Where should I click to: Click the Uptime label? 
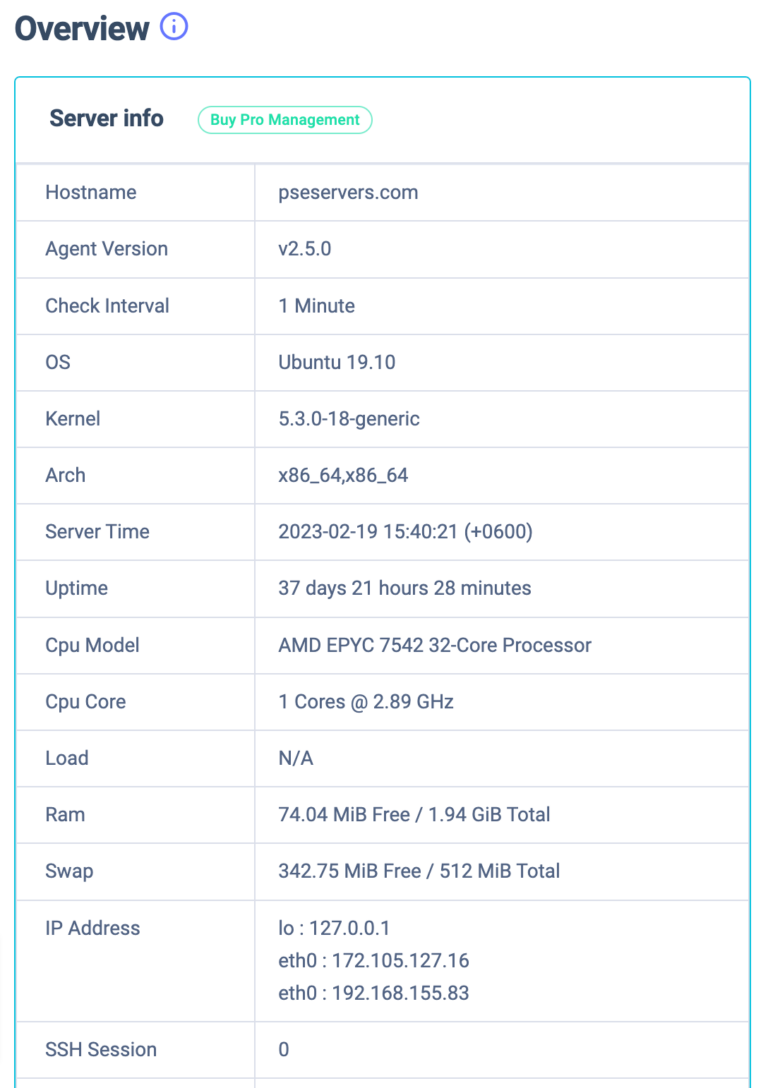point(76,588)
